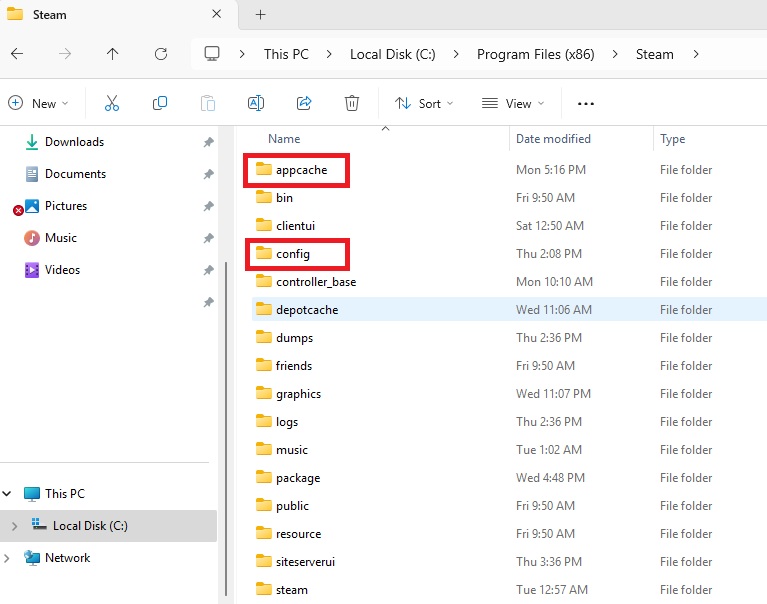Select the graphics folder name
The height and width of the screenshot is (604, 767).
298,394
